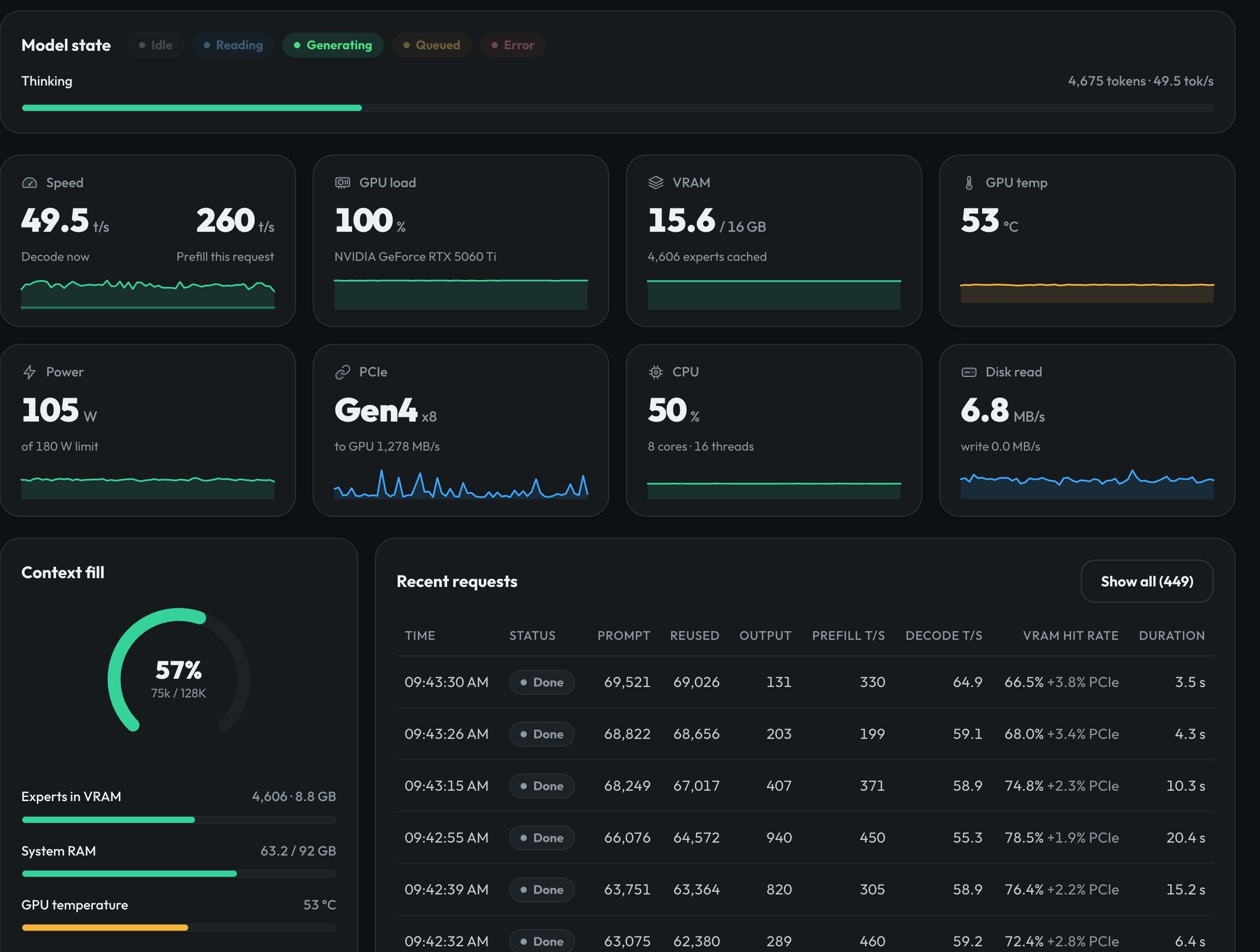The image size is (1260, 952).
Task: Click reused value 64,572
Action: [x=696, y=837]
